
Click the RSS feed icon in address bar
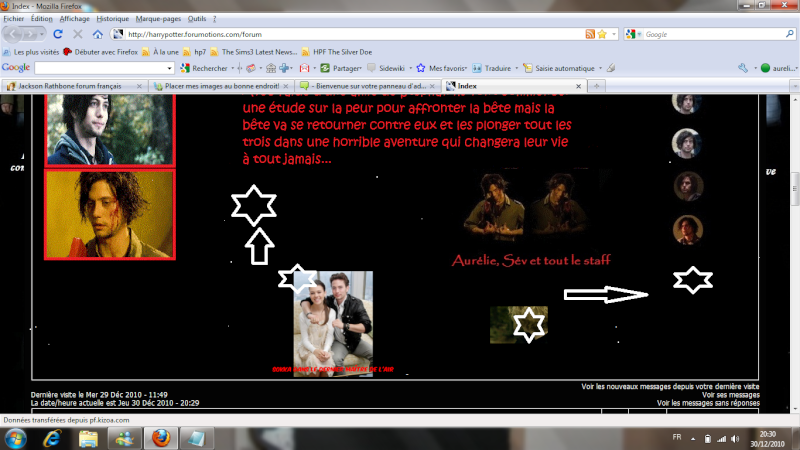pos(590,34)
